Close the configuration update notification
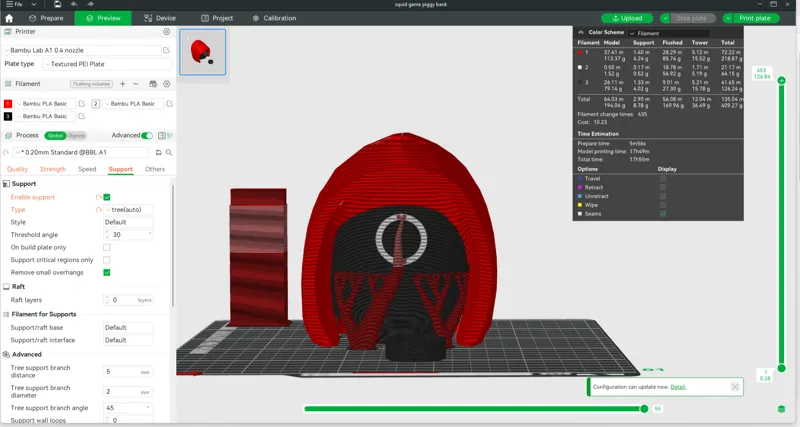The height and width of the screenshot is (427, 800). click(735, 387)
